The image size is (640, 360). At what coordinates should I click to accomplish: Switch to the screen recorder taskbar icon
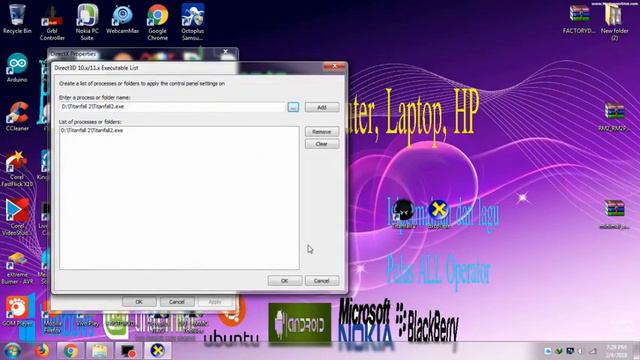pos(129,351)
